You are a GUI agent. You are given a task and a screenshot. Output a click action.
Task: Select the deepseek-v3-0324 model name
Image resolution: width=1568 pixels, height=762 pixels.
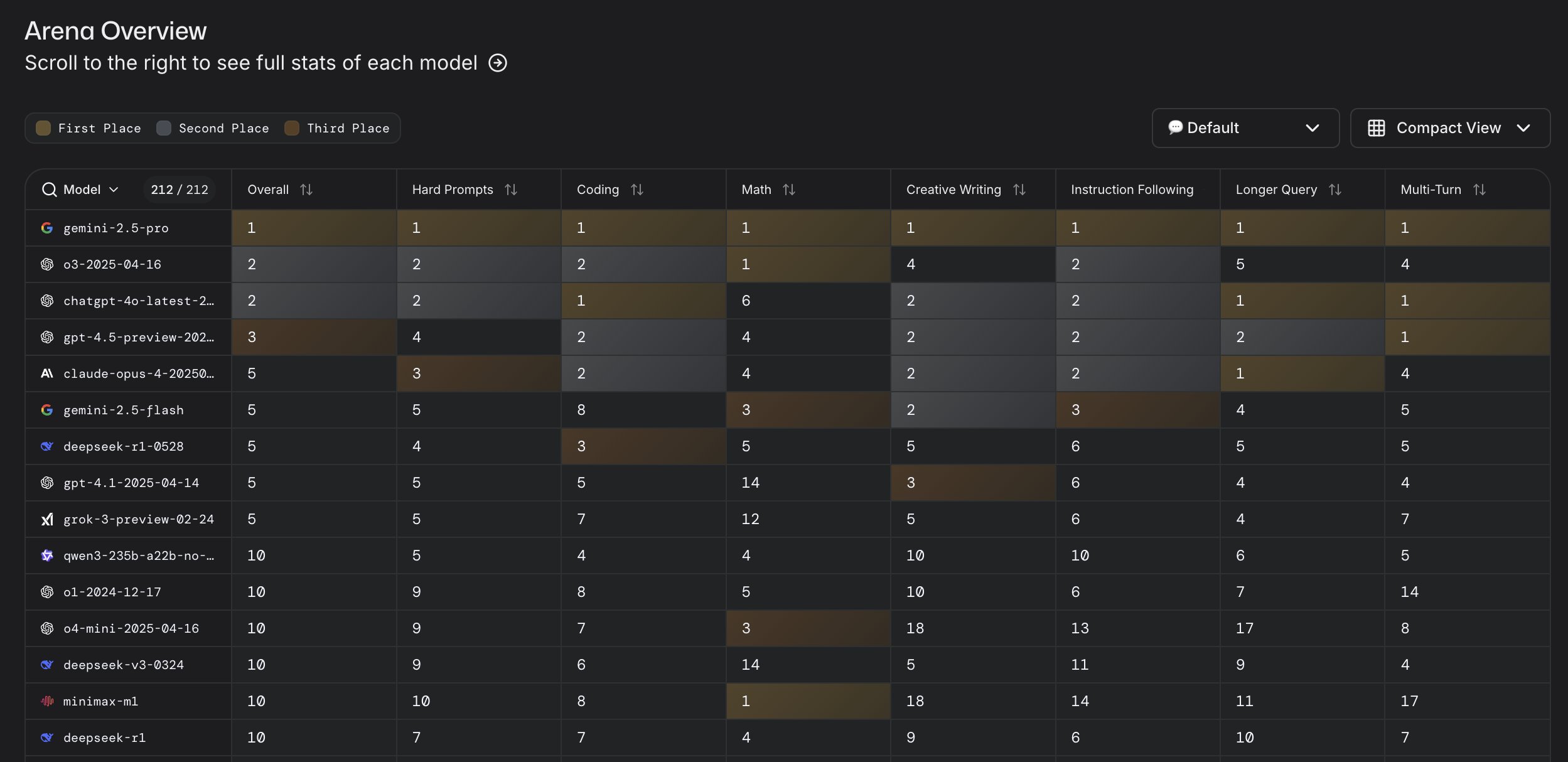(x=124, y=665)
